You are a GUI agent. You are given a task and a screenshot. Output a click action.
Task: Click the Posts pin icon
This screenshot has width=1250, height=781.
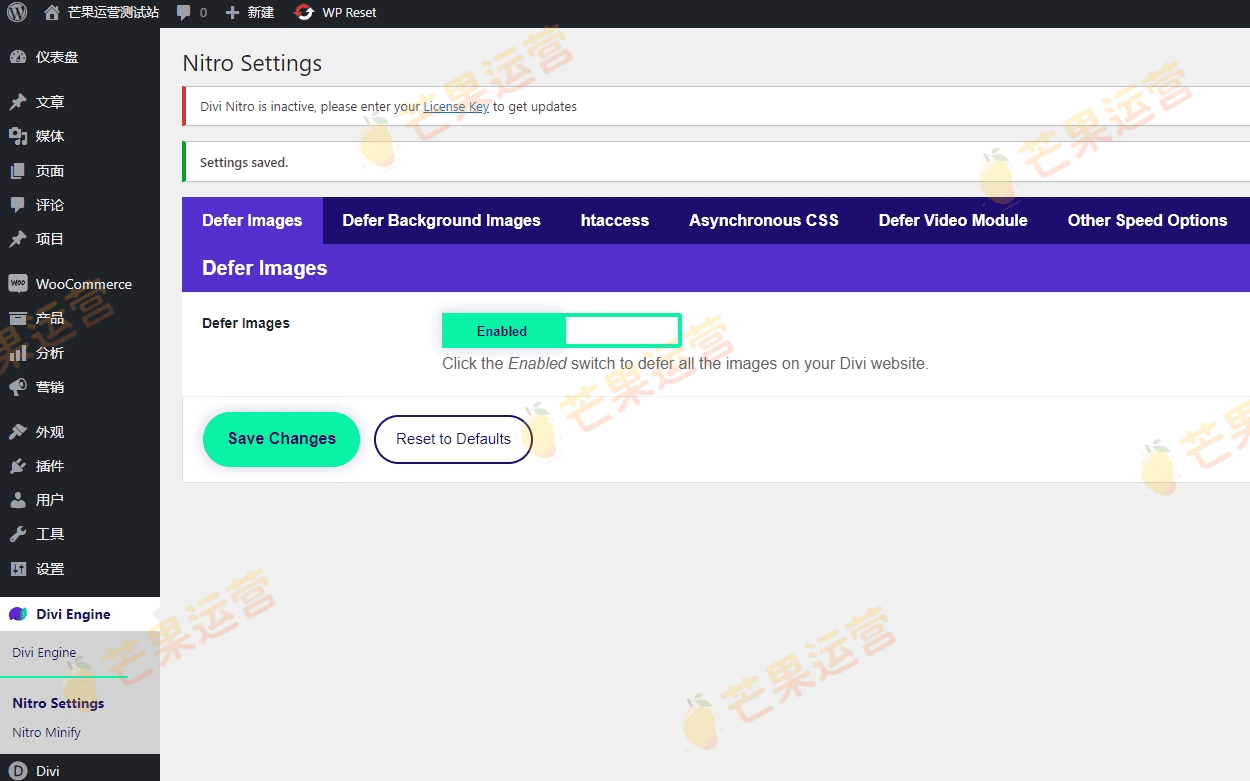[x=18, y=102]
